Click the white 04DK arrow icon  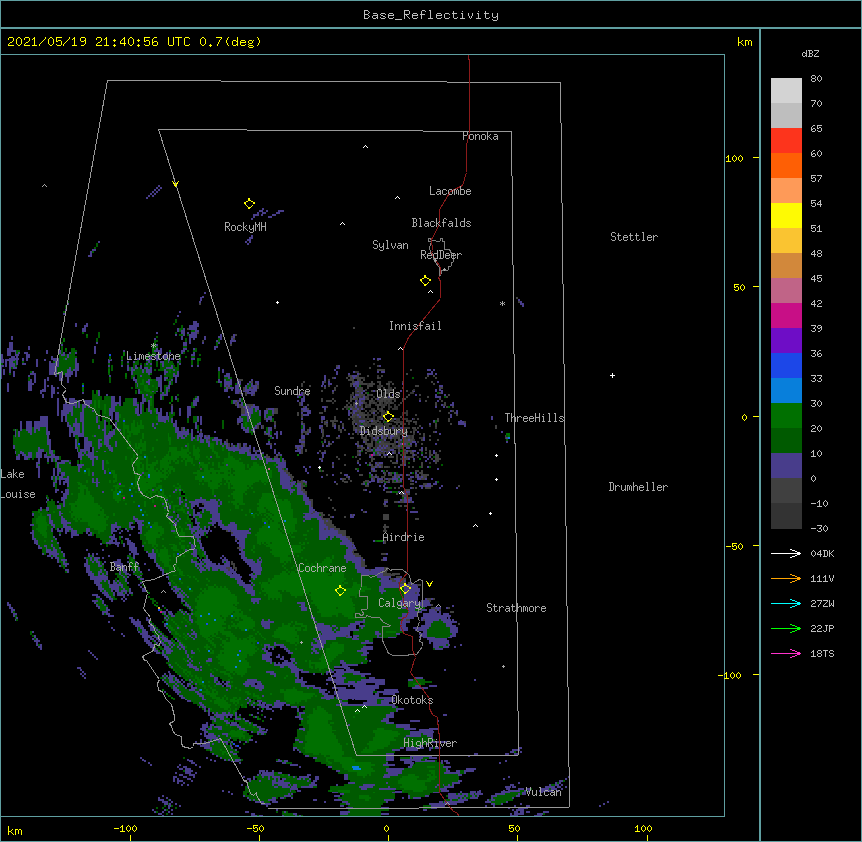tap(786, 553)
